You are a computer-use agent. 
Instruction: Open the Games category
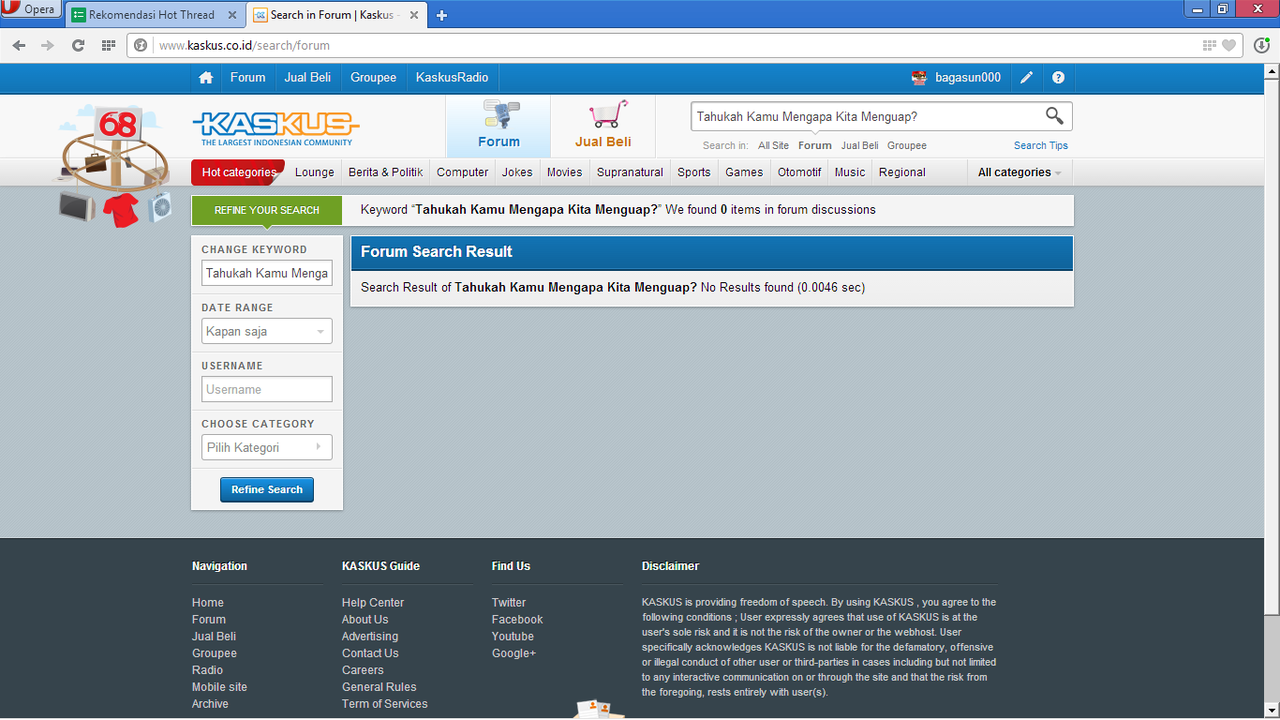coord(744,172)
